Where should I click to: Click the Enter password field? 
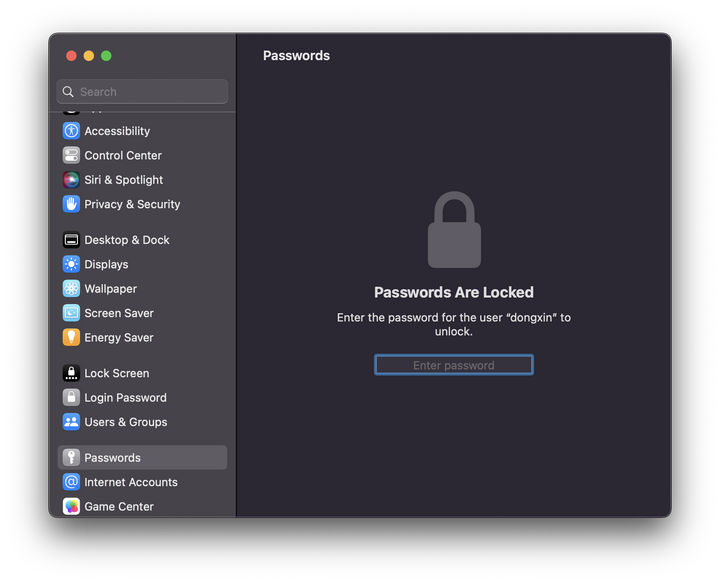(454, 365)
